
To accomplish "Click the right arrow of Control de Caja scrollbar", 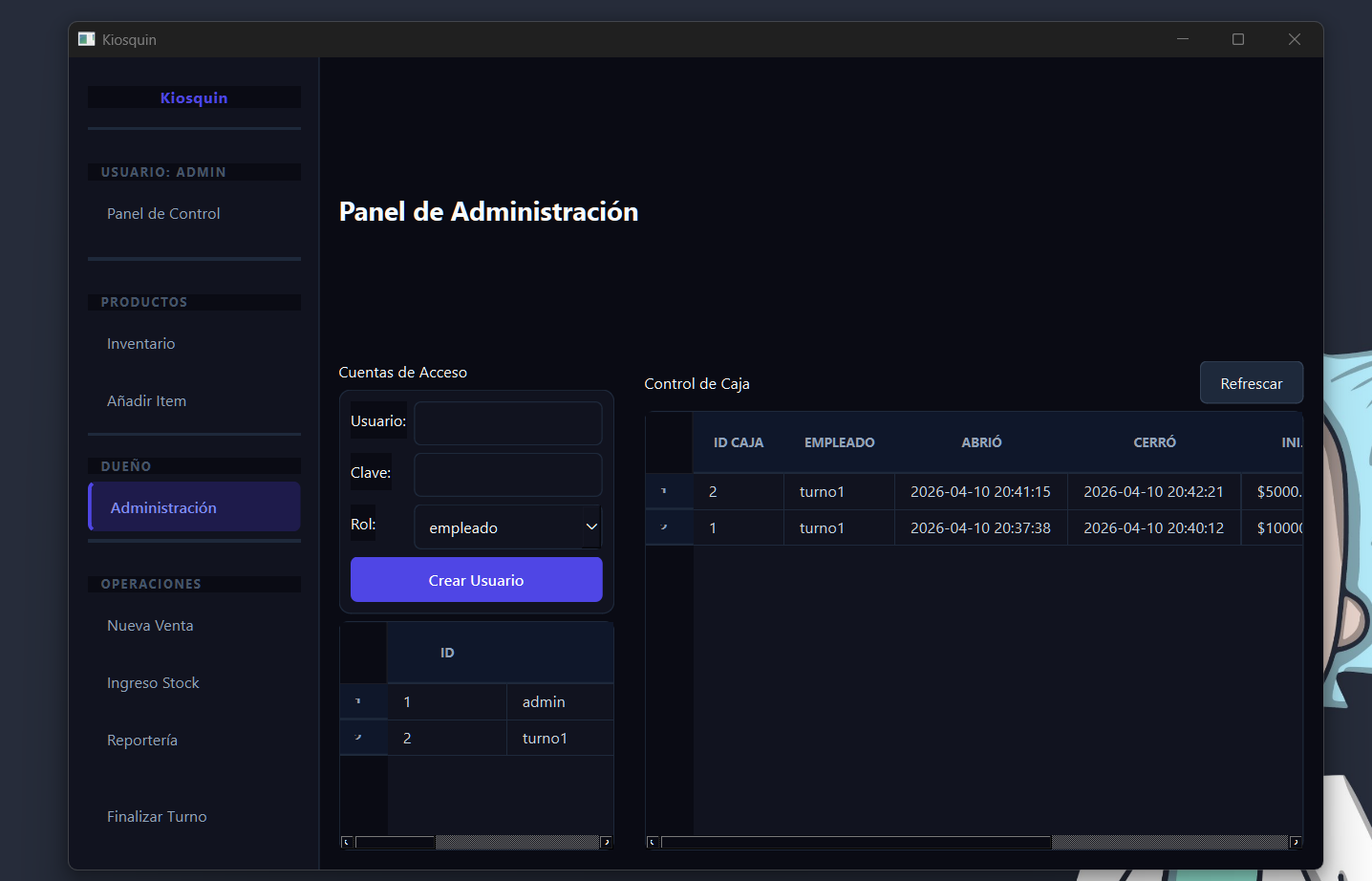I will 1296,842.
